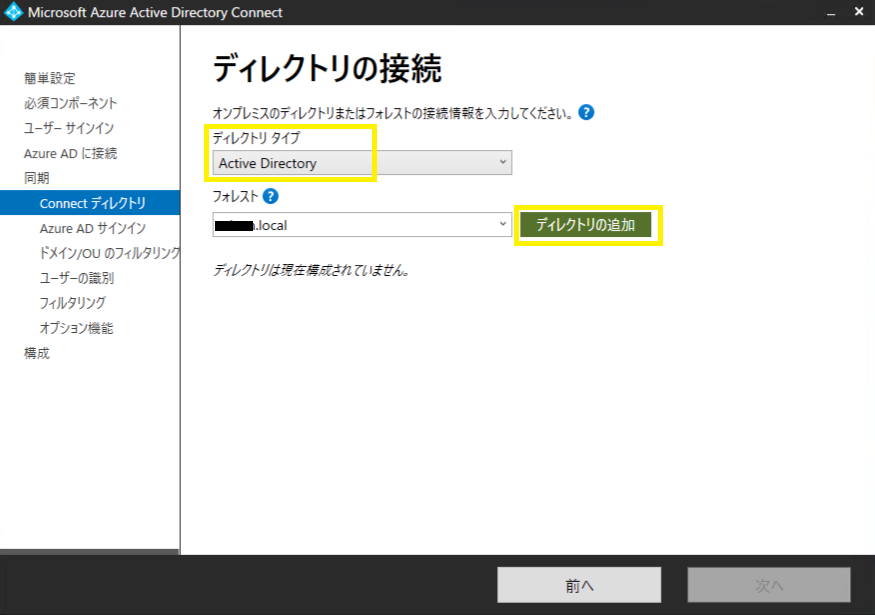Select Connect ディレクトリ sidebar item
The image size is (875, 615).
click(90, 203)
